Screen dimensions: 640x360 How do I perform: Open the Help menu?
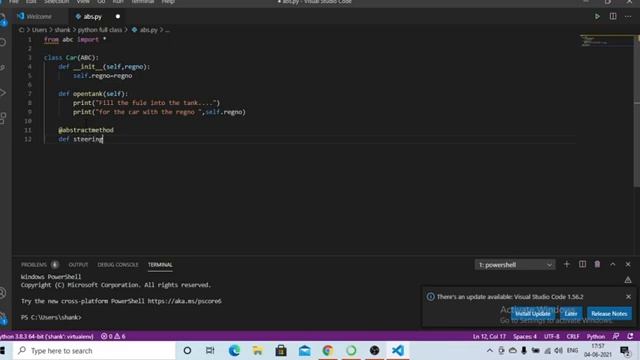tap(168, 2)
